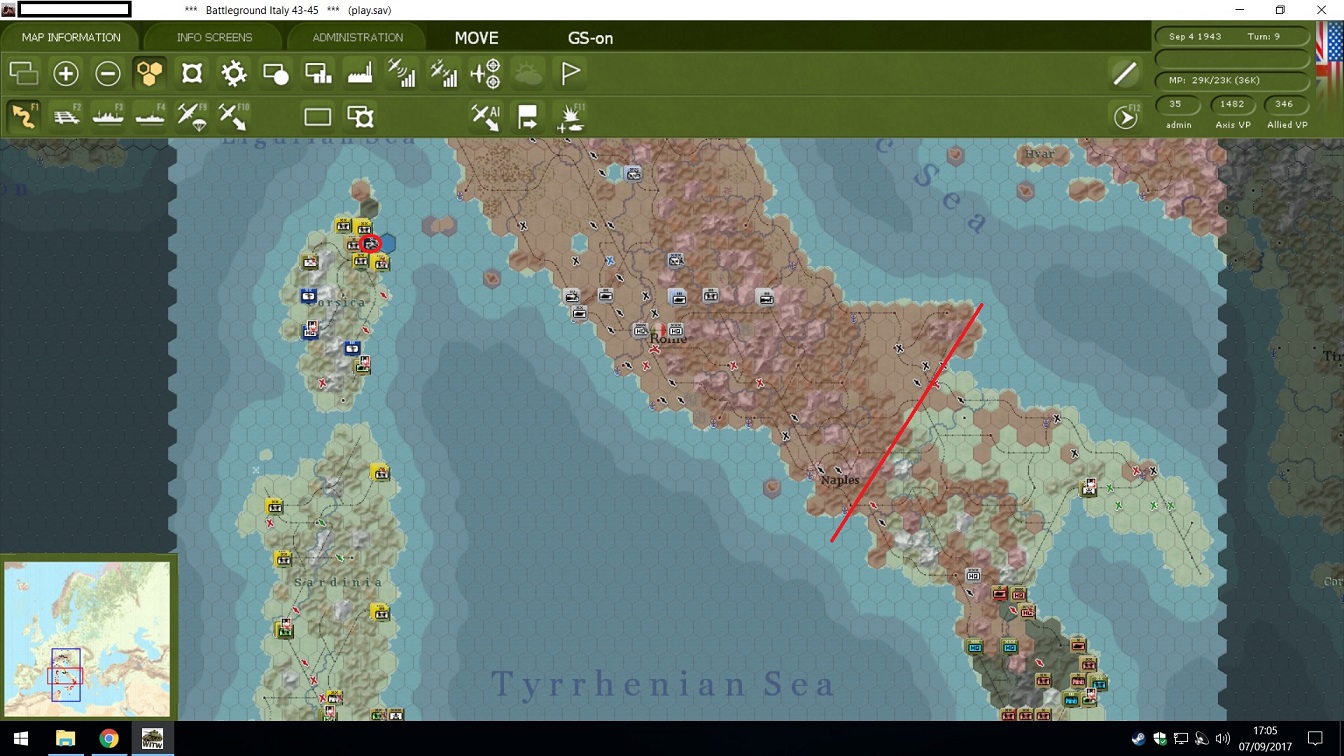Click the pennant flag icon in top toolbar
1344x756 pixels.
(x=570, y=73)
